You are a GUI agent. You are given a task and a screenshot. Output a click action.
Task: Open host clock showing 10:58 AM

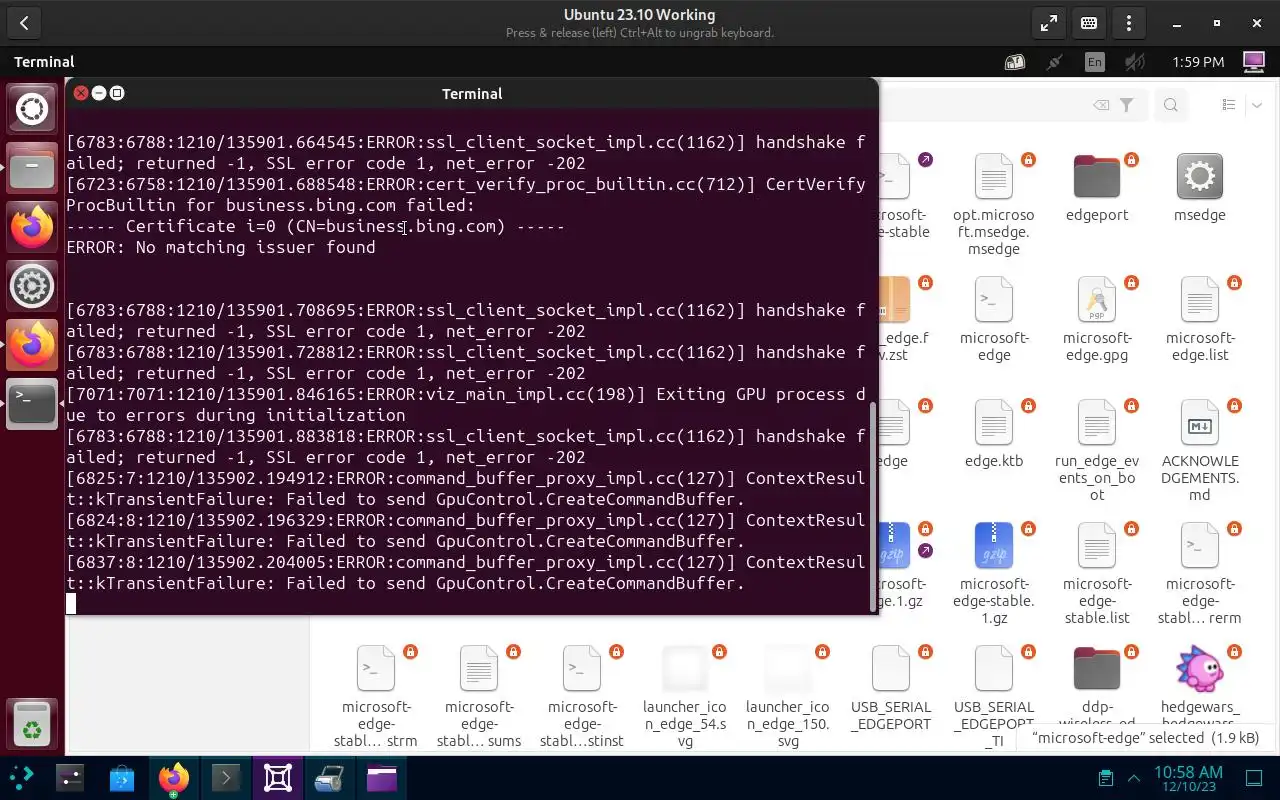pyautogui.click(x=1188, y=779)
